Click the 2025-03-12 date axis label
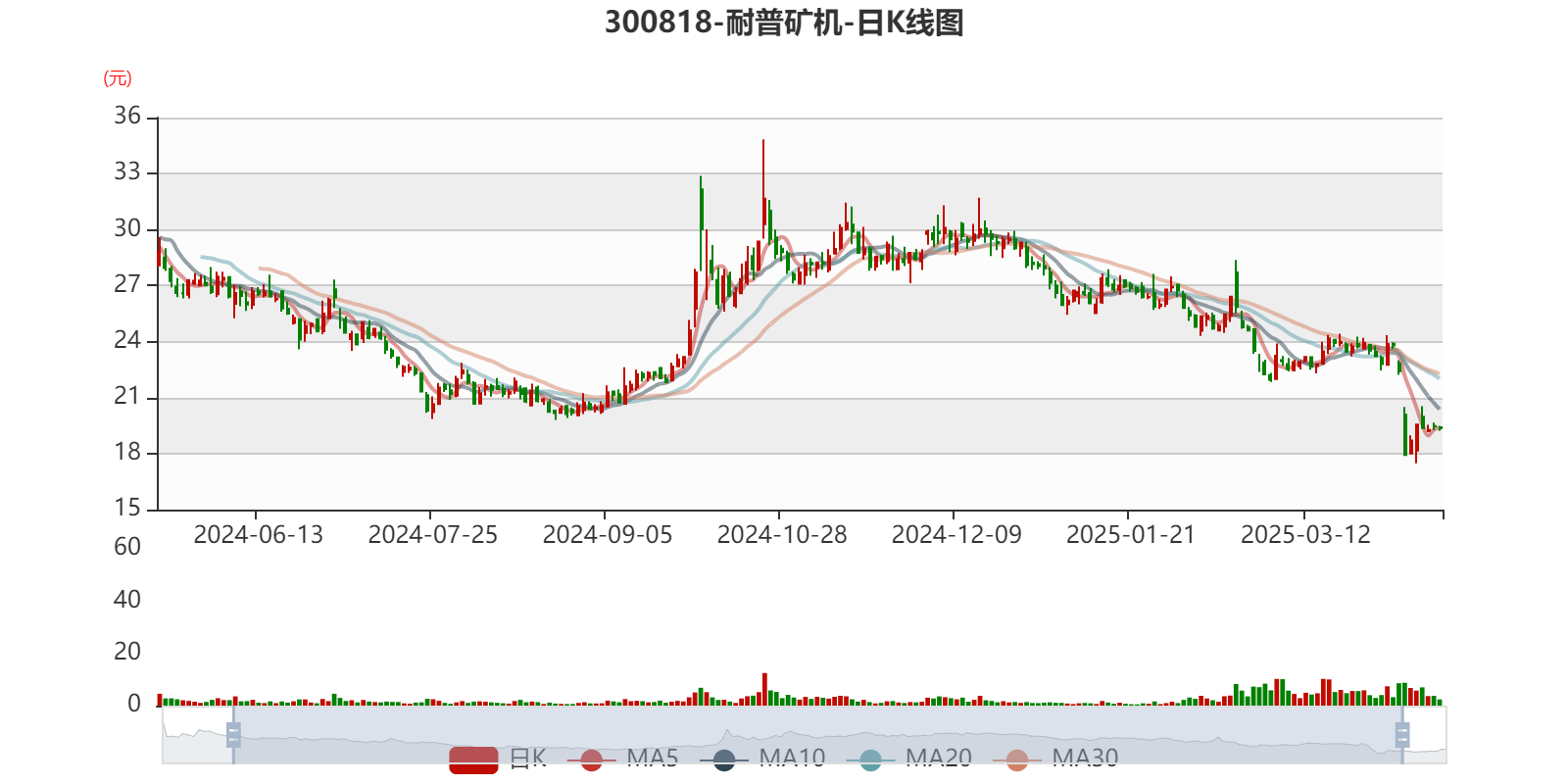This screenshot has height=784, width=1568. pyautogui.click(x=1305, y=535)
